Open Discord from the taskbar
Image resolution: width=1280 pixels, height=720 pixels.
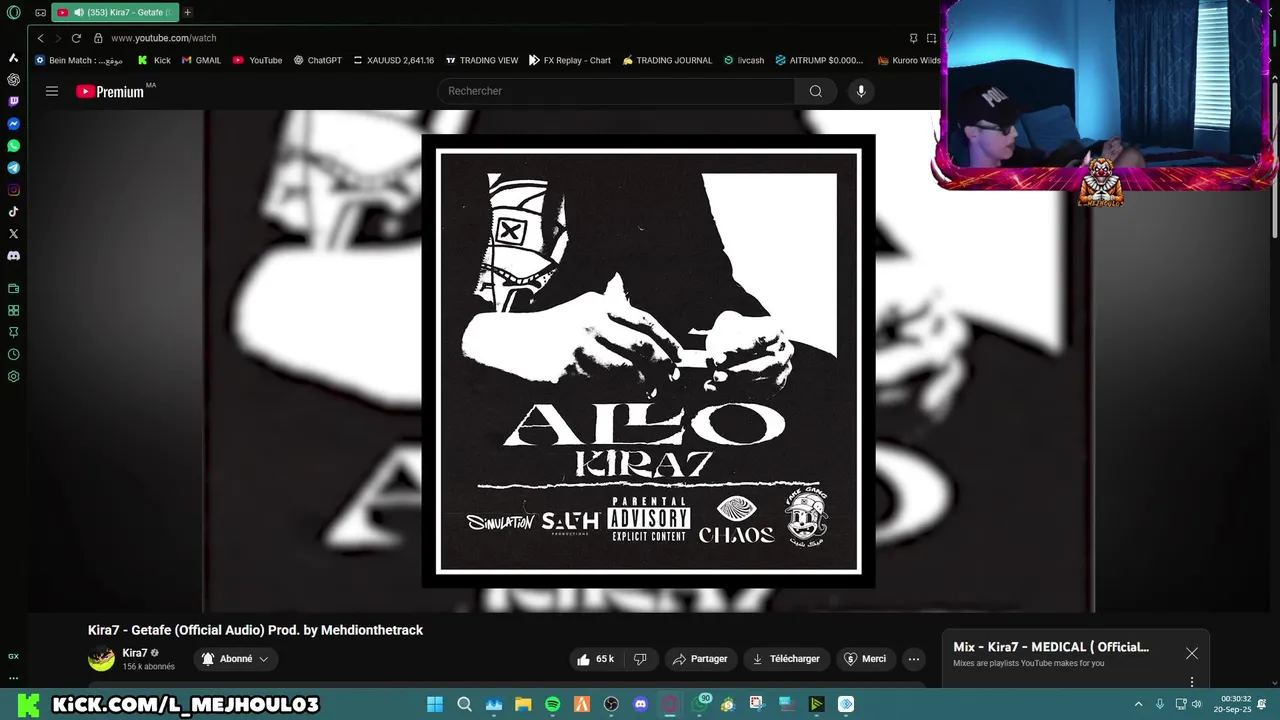[641, 704]
